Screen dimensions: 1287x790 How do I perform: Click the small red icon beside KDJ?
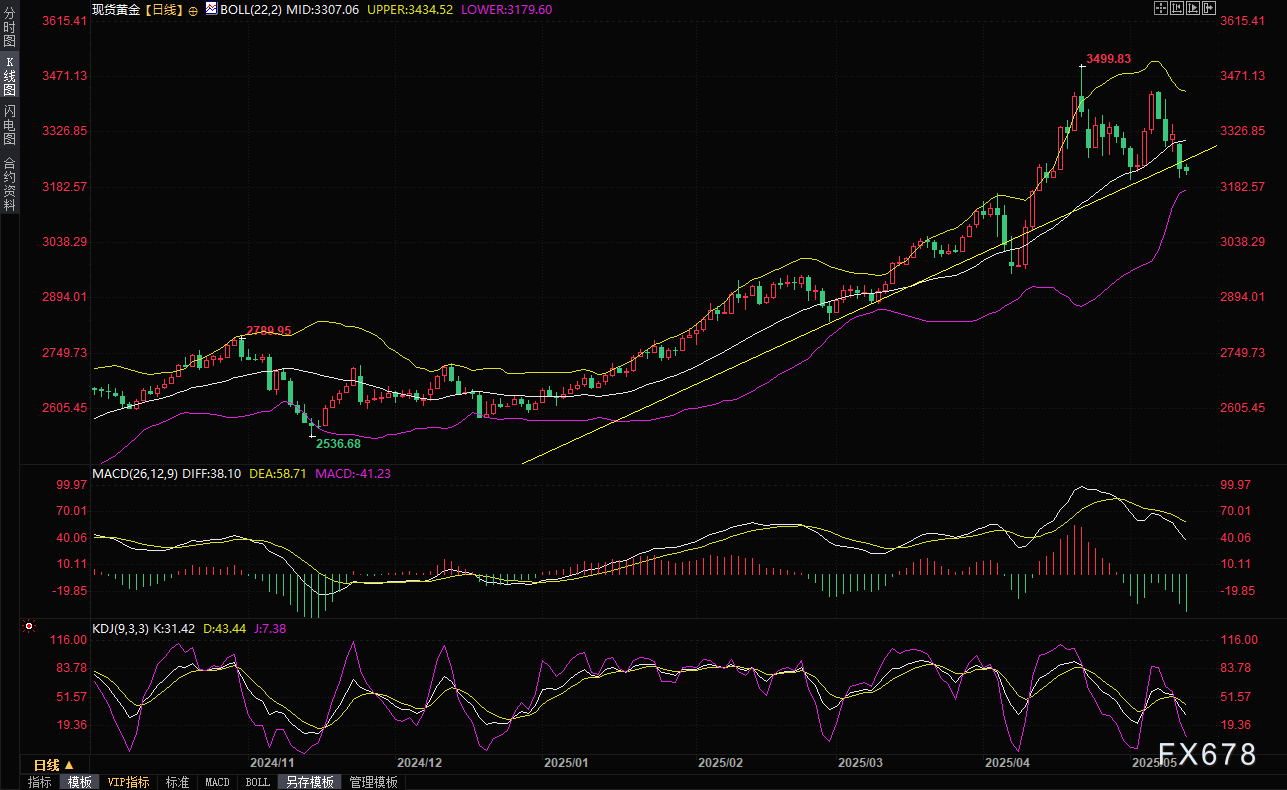[x=28, y=628]
